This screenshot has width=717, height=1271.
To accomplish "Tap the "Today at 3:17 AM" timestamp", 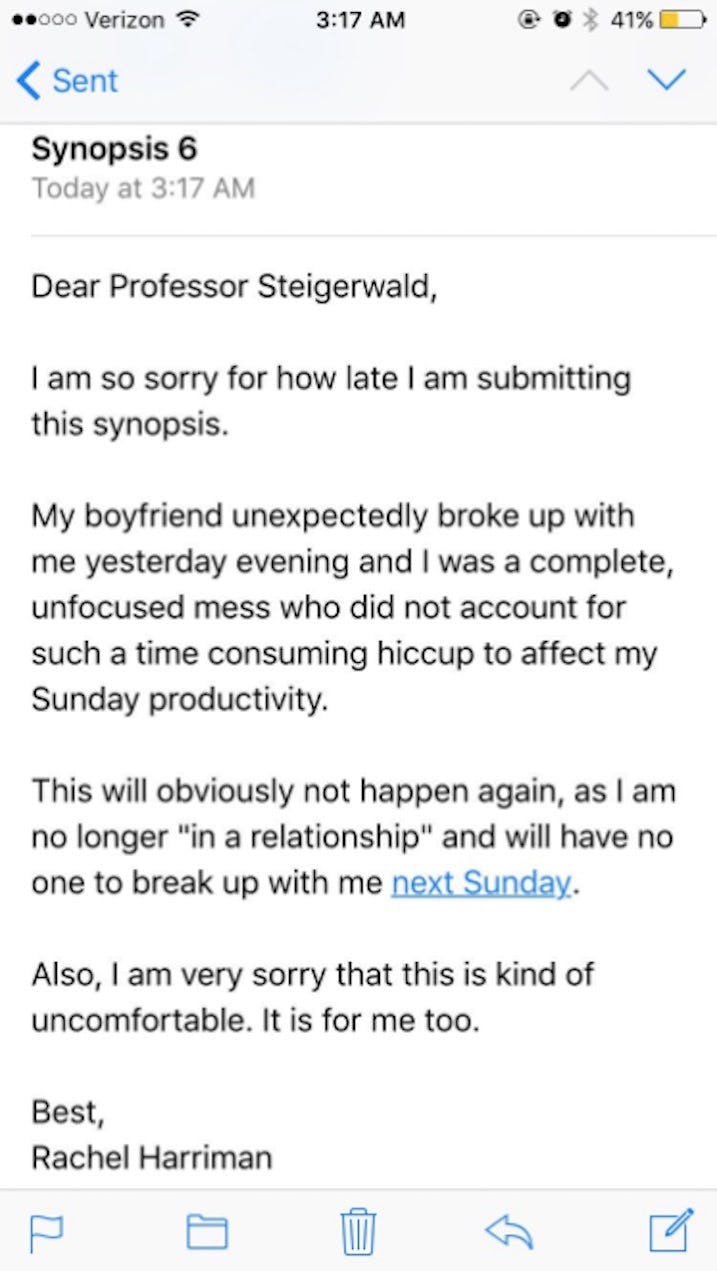I will (143, 188).
